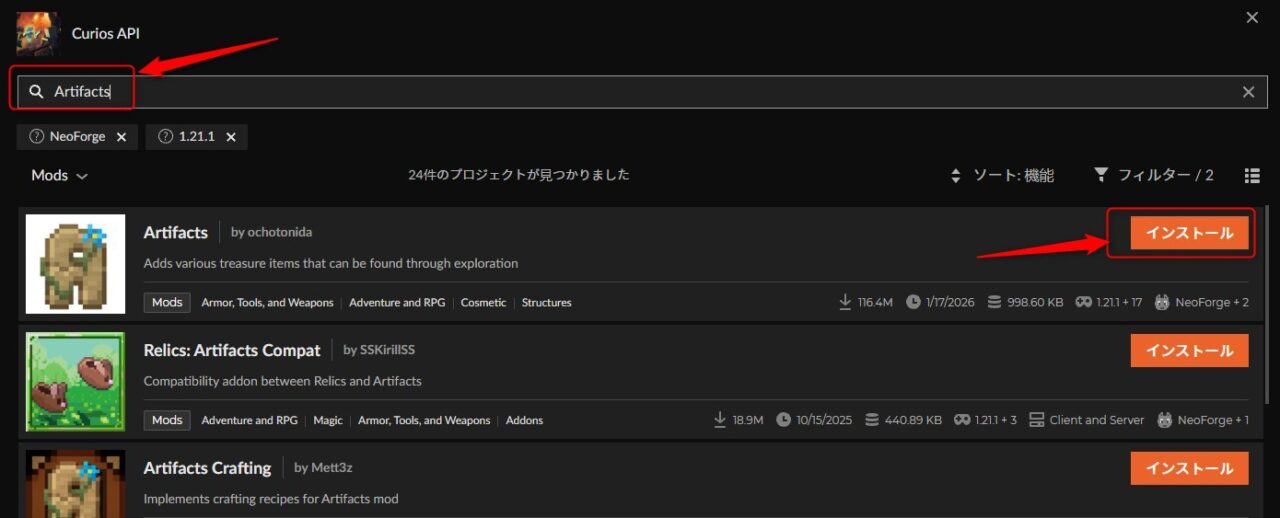Select Armor, Tools, and Weapons on Relics row
Image resolution: width=1280 pixels, height=518 pixels.
click(424, 420)
